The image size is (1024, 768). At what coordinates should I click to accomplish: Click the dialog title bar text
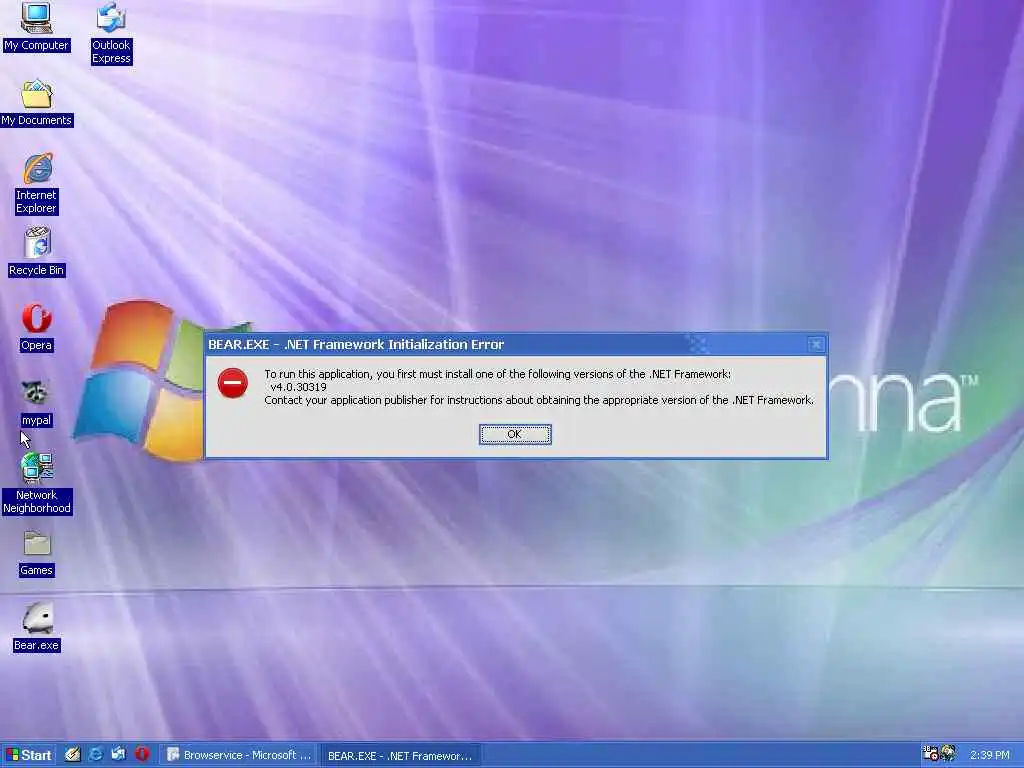(x=356, y=344)
